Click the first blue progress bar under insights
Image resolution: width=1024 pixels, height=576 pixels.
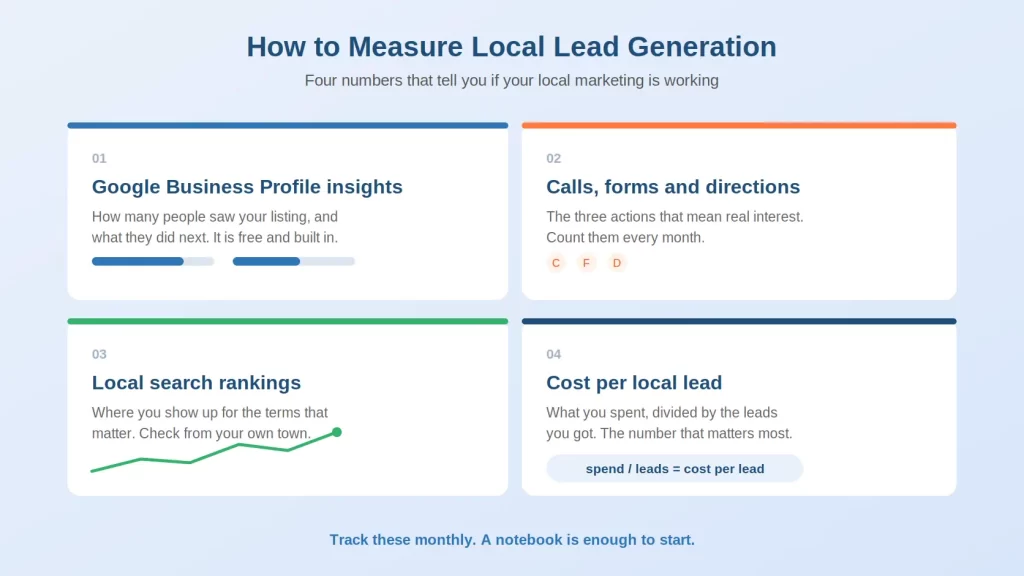pyautogui.click(x=153, y=261)
